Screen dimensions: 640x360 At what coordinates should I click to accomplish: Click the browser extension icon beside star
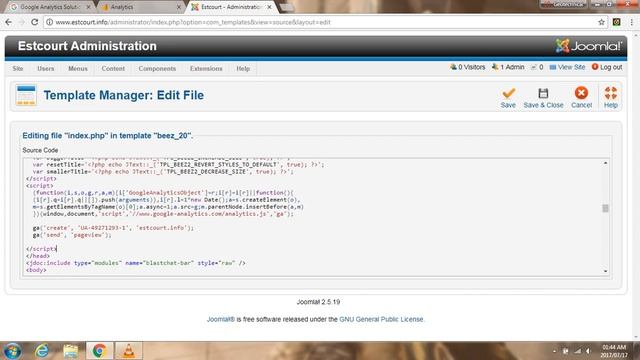tap(617, 22)
